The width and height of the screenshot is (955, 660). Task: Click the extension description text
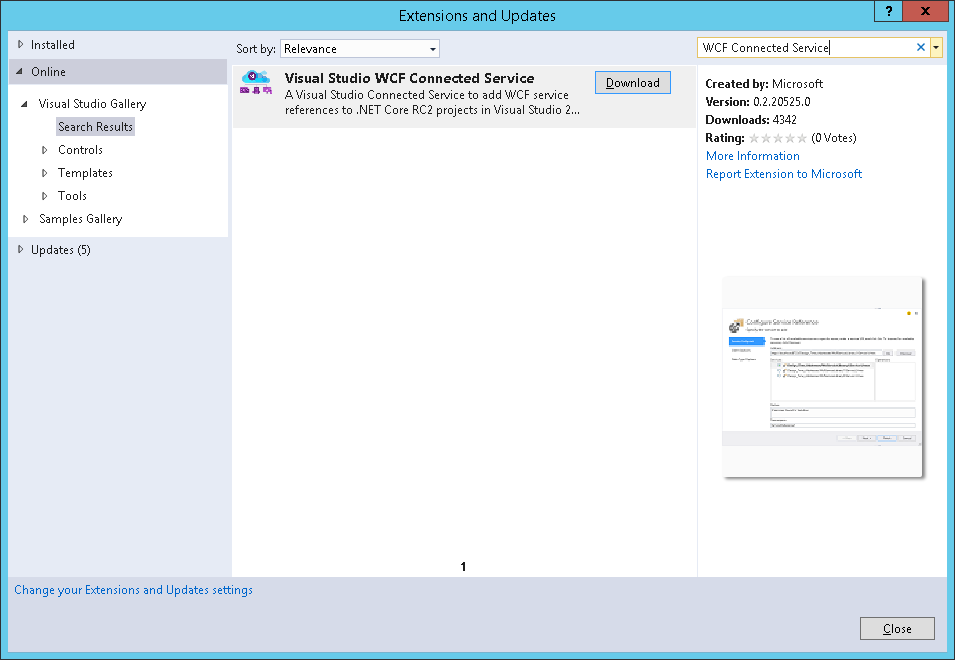(x=432, y=102)
